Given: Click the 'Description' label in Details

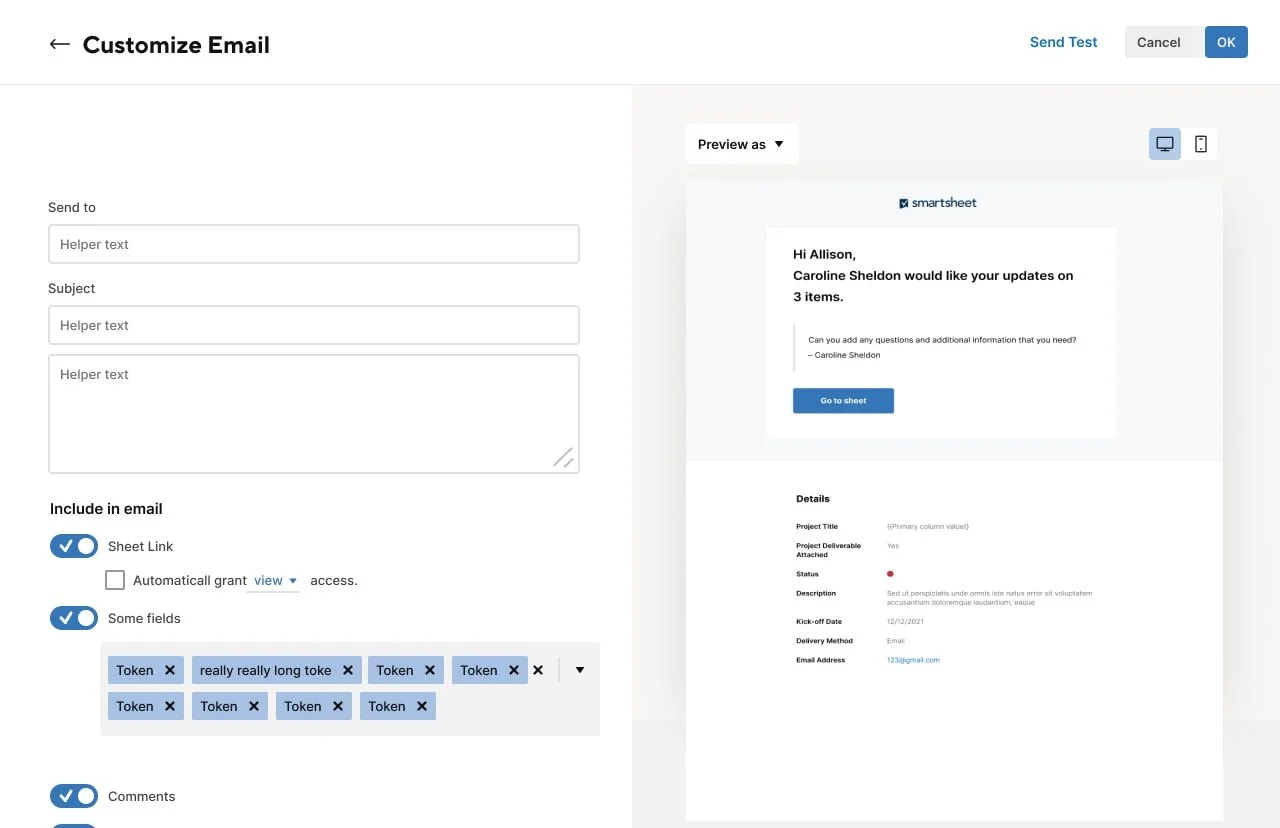Looking at the screenshot, I should [816, 593].
